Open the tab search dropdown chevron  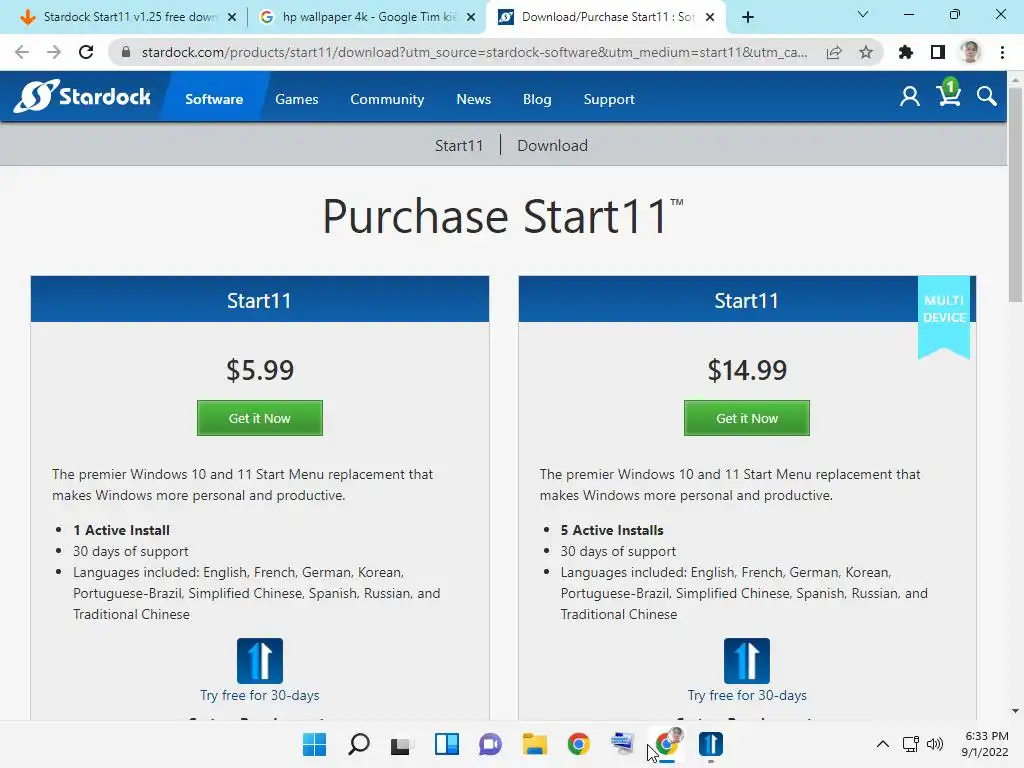(x=863, y=14)
